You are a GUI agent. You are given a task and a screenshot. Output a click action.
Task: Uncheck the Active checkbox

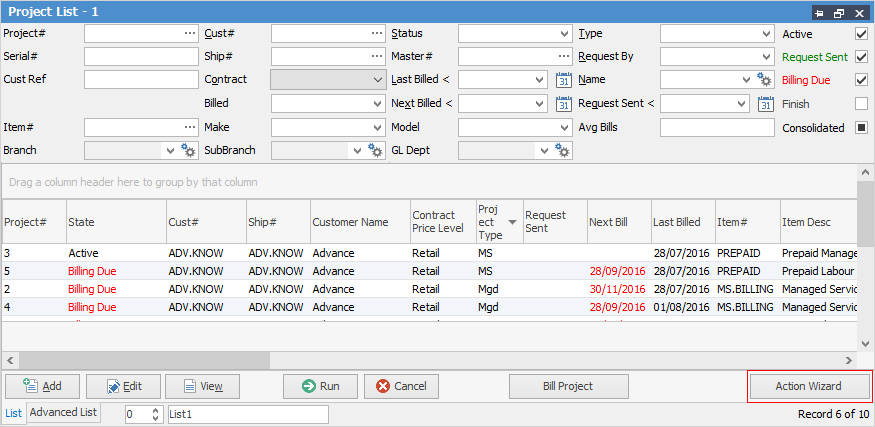861,34
